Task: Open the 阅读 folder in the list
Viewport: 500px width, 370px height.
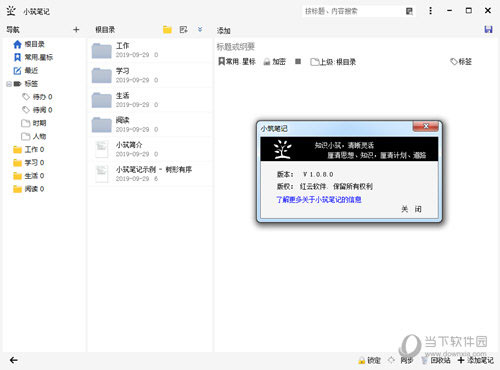Action: point(150,125)
